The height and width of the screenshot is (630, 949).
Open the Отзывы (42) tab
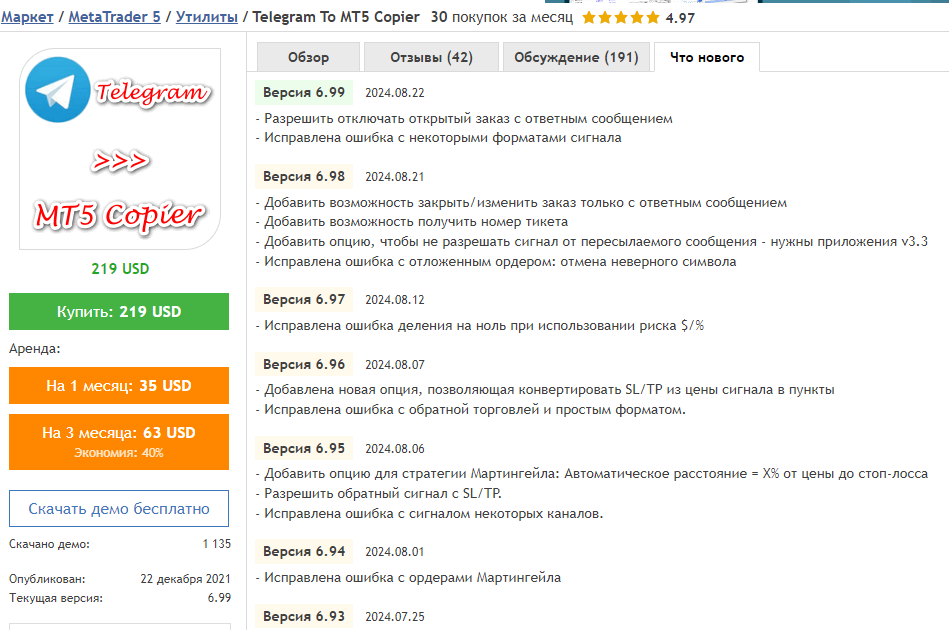tap(432, 57)
